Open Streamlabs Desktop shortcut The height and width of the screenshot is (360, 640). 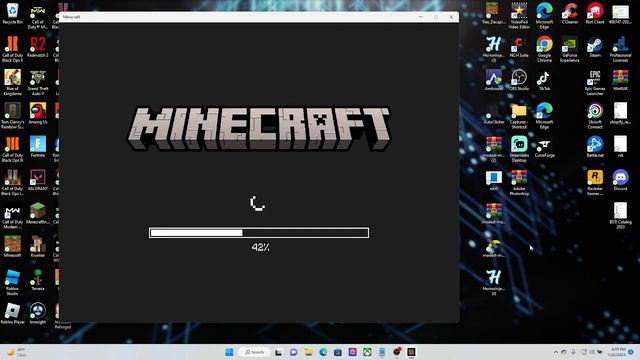[519, 149]
